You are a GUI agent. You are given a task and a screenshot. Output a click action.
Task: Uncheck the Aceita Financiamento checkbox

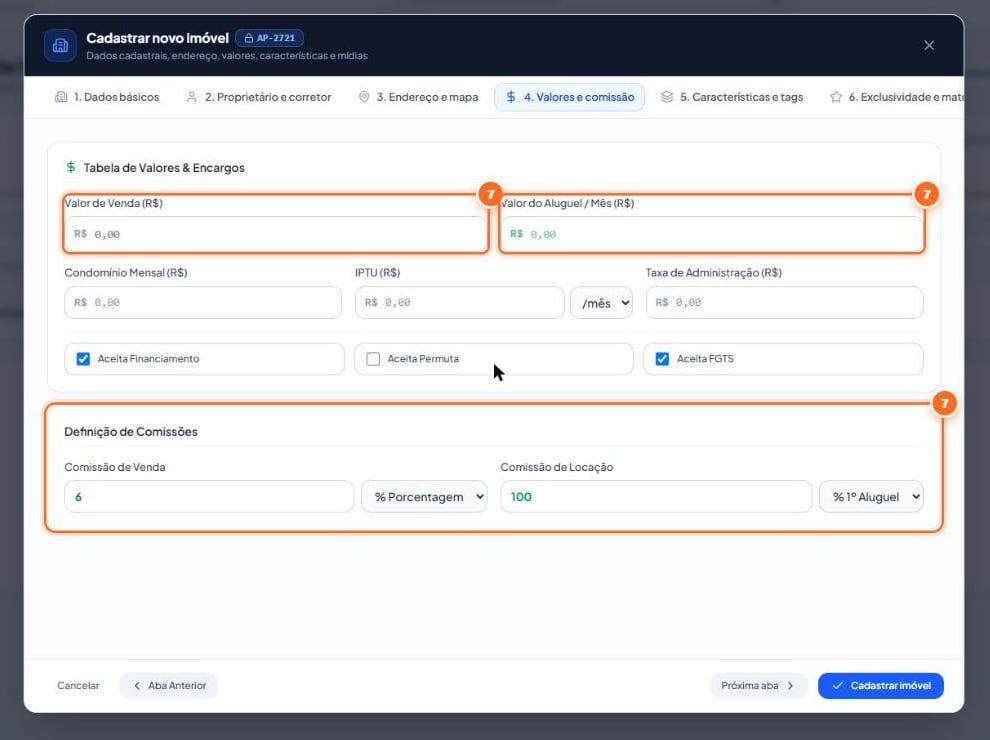(x=83, y=359)
